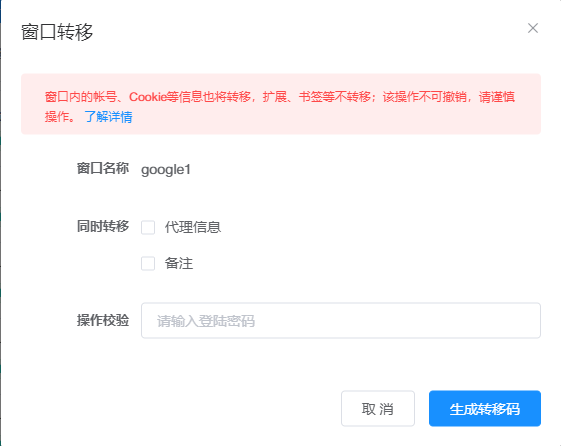Viewport: 561px width, 446px height.
Task: Tick the 备注 checkbox
Action: point(148,264)
